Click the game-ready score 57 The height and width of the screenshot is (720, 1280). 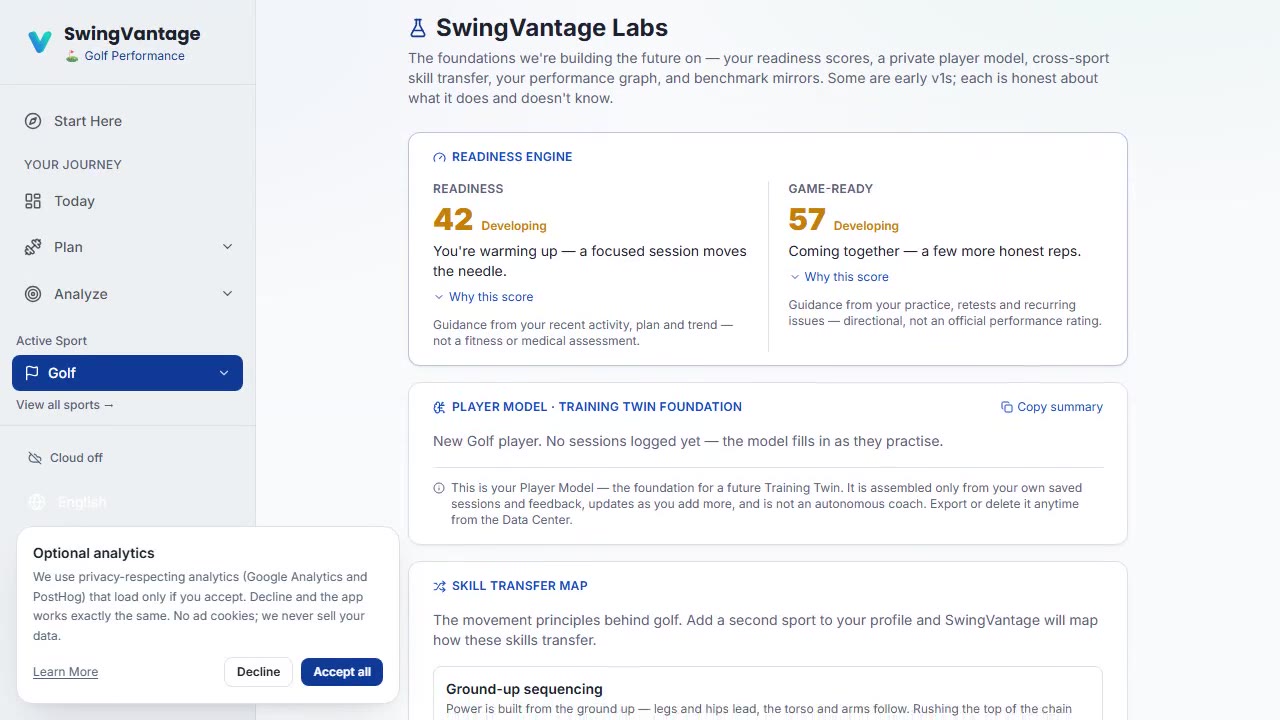click(x=807, y=220)
